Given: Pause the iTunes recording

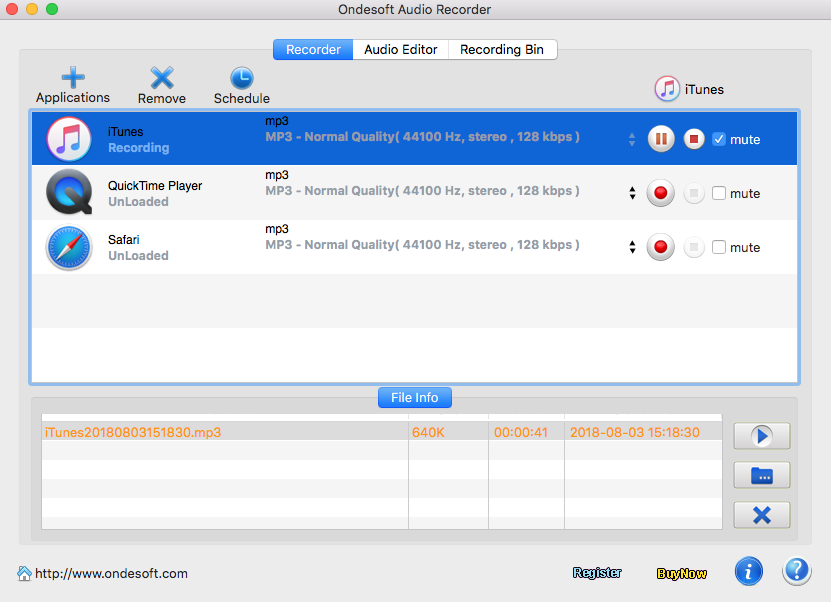Looking at the screenshot, I should point(661,139).
